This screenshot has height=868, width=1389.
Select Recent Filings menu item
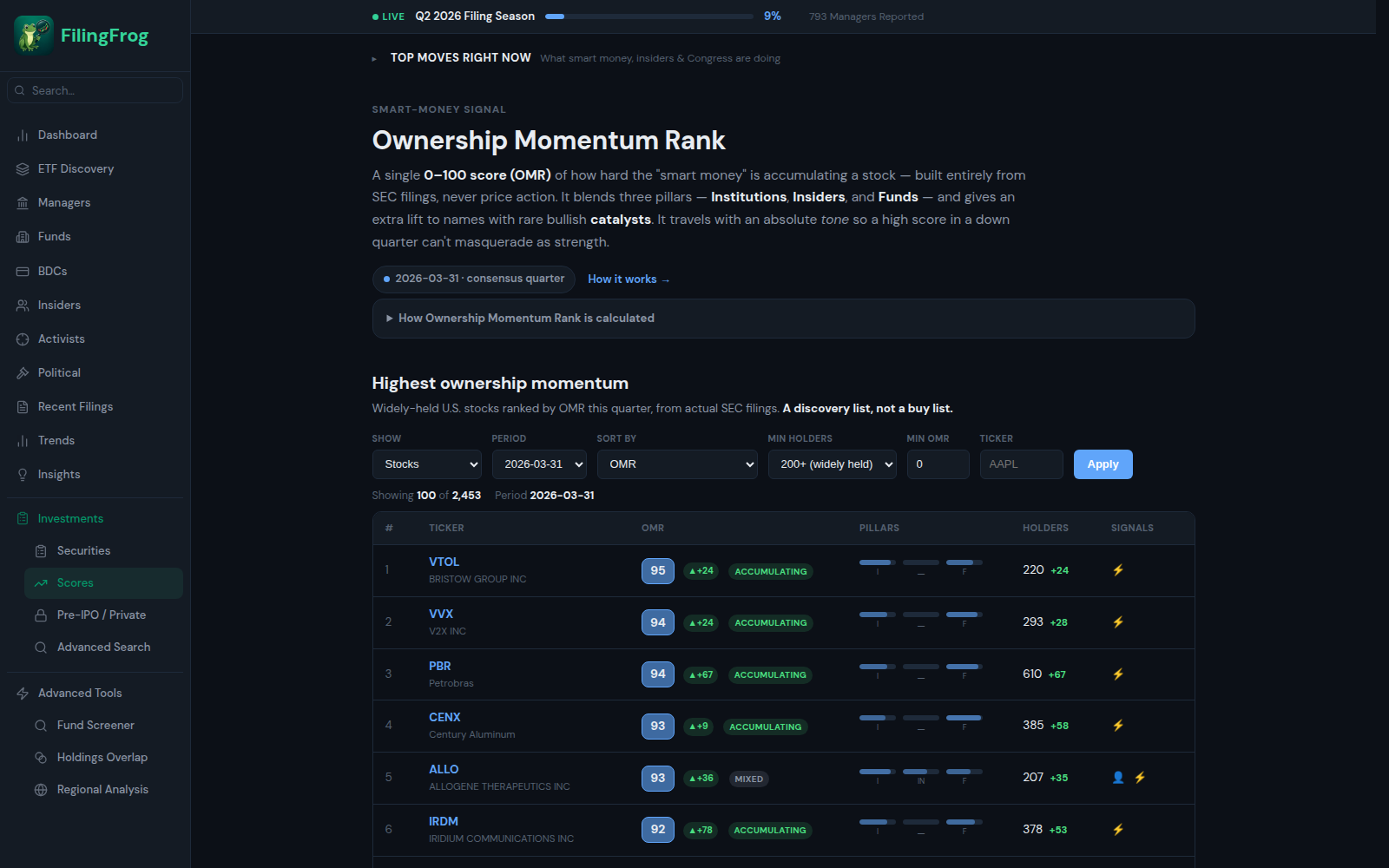coord(95,407)
